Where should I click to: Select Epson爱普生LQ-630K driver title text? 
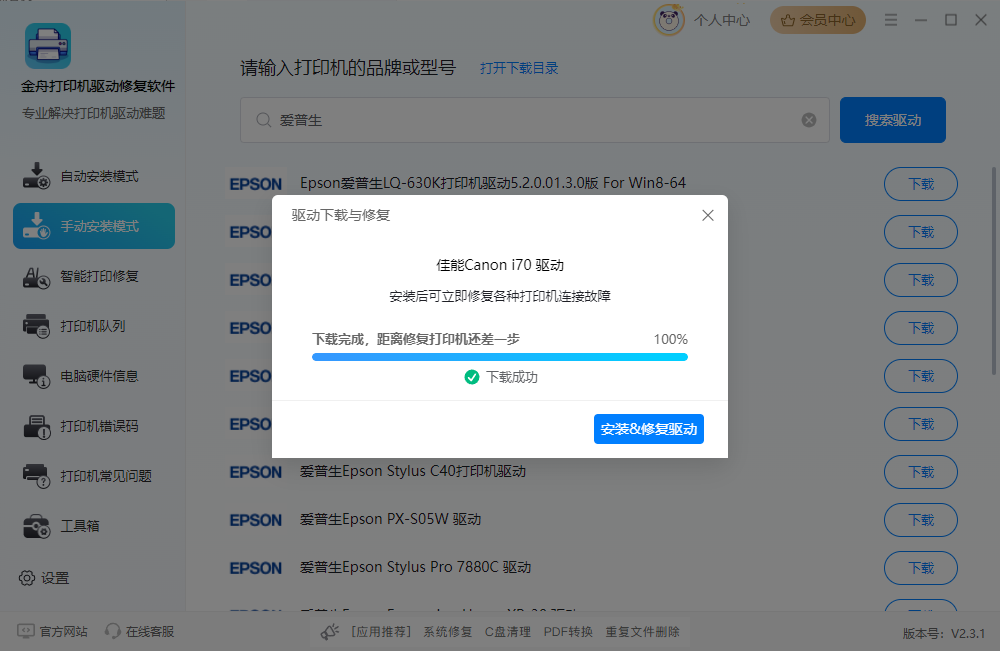click(493, 183)
